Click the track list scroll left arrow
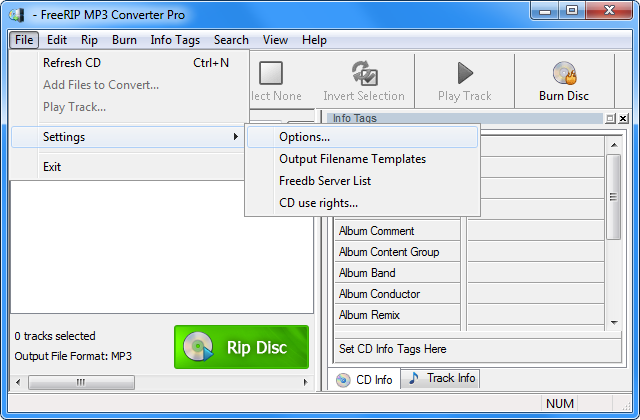The image size is (640, 420). coord(18,382)
